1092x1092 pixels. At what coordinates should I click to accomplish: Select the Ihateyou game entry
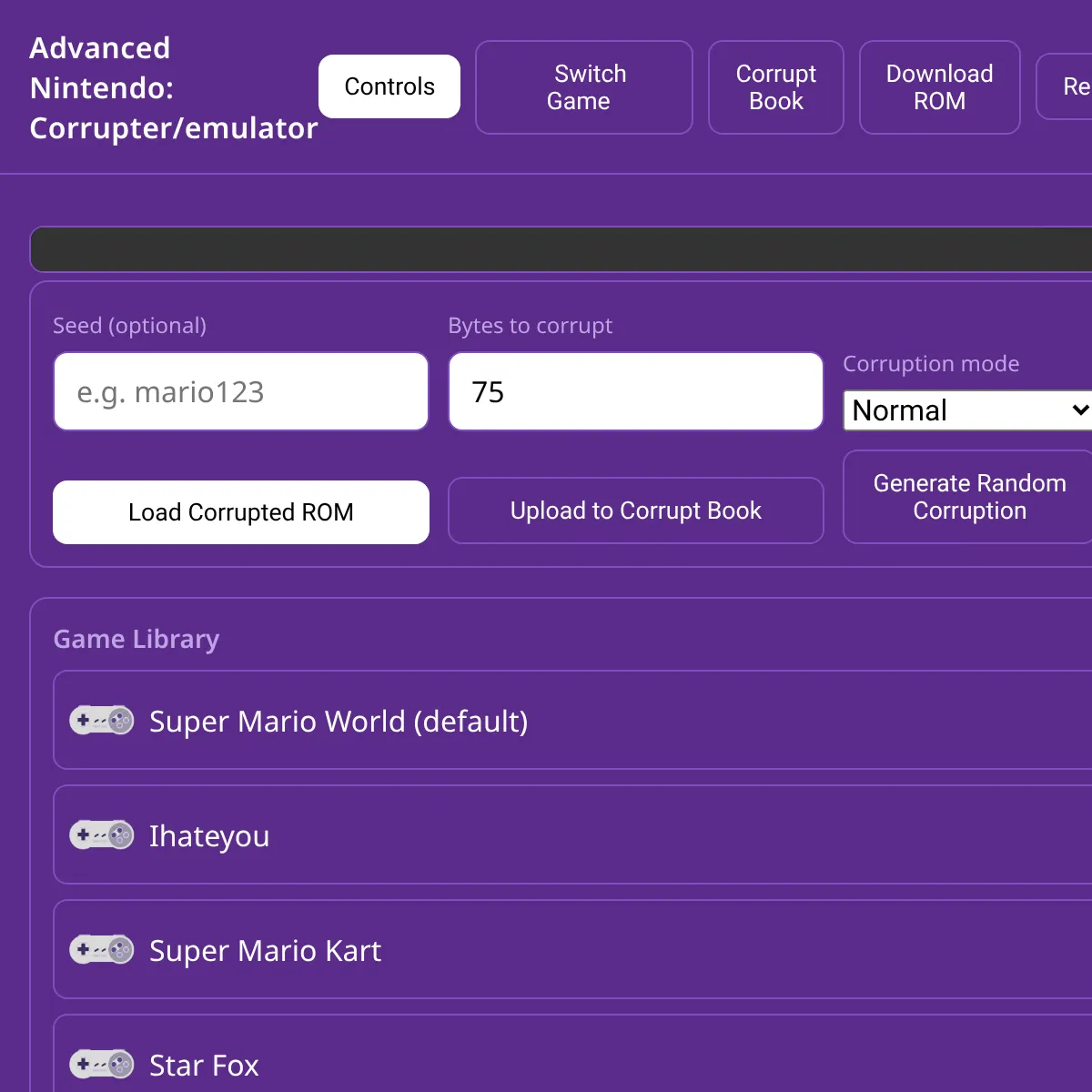[x=573, y=835]
